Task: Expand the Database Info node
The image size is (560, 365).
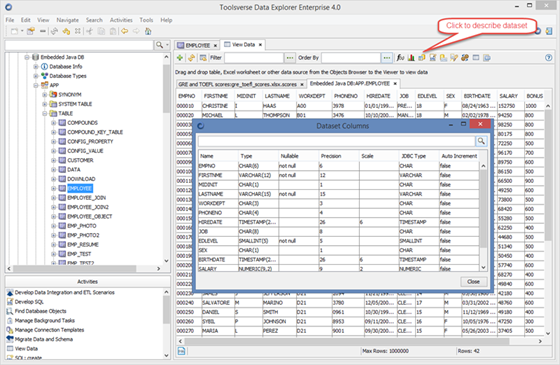Action: point(36,66)
